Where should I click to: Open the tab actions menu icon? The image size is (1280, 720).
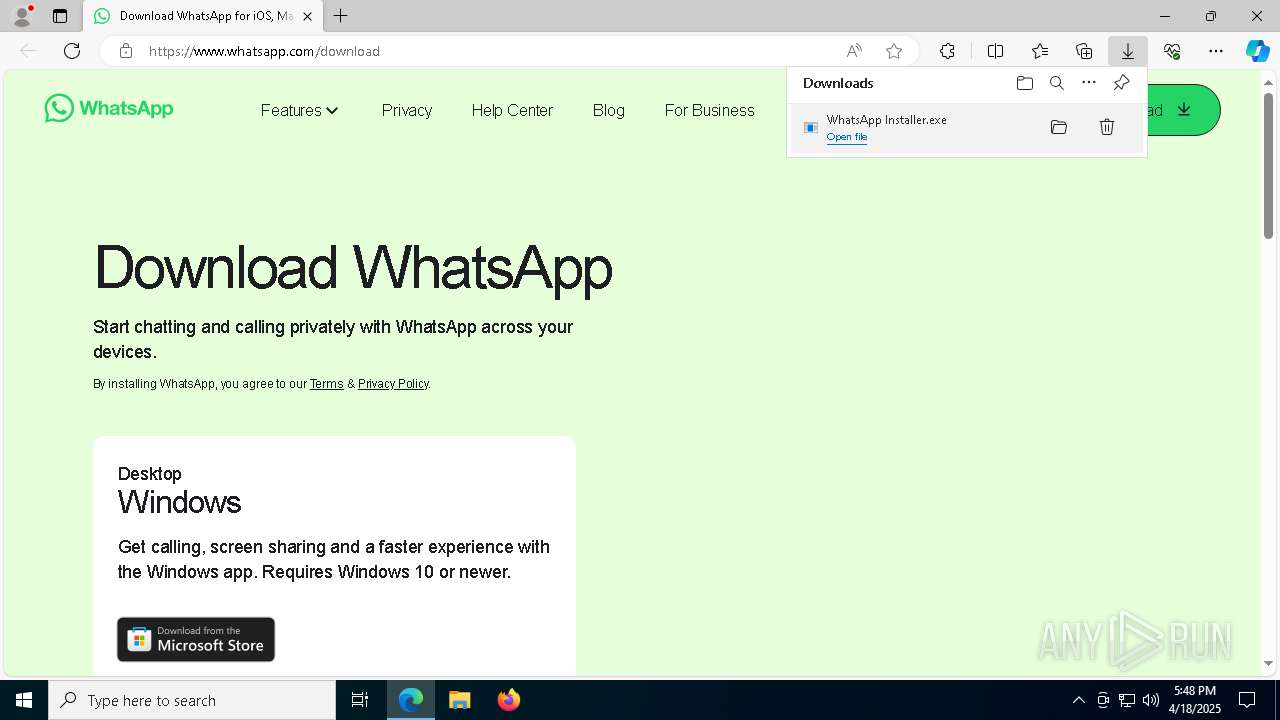click(x=60, y=16)
